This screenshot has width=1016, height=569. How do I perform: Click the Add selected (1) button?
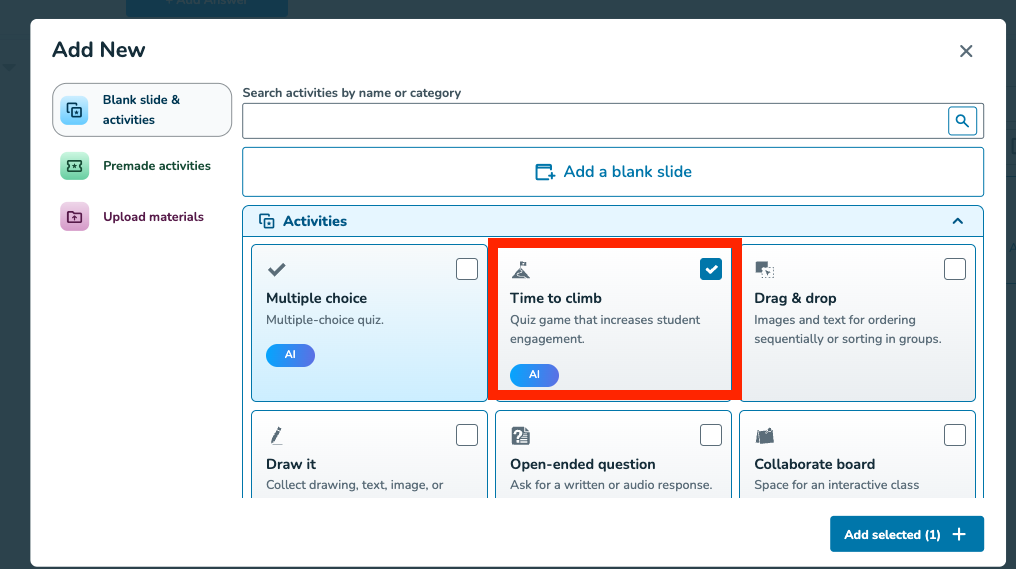pyautogui.click(x=906, y=534)
